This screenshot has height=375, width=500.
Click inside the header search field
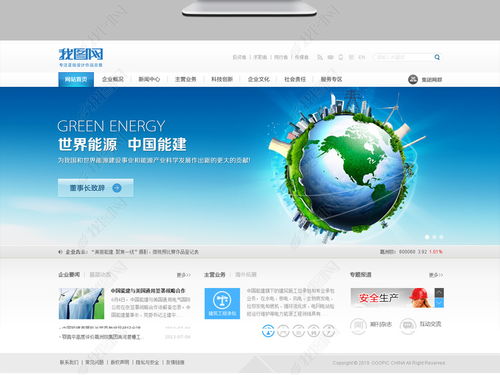coord(403,57)
